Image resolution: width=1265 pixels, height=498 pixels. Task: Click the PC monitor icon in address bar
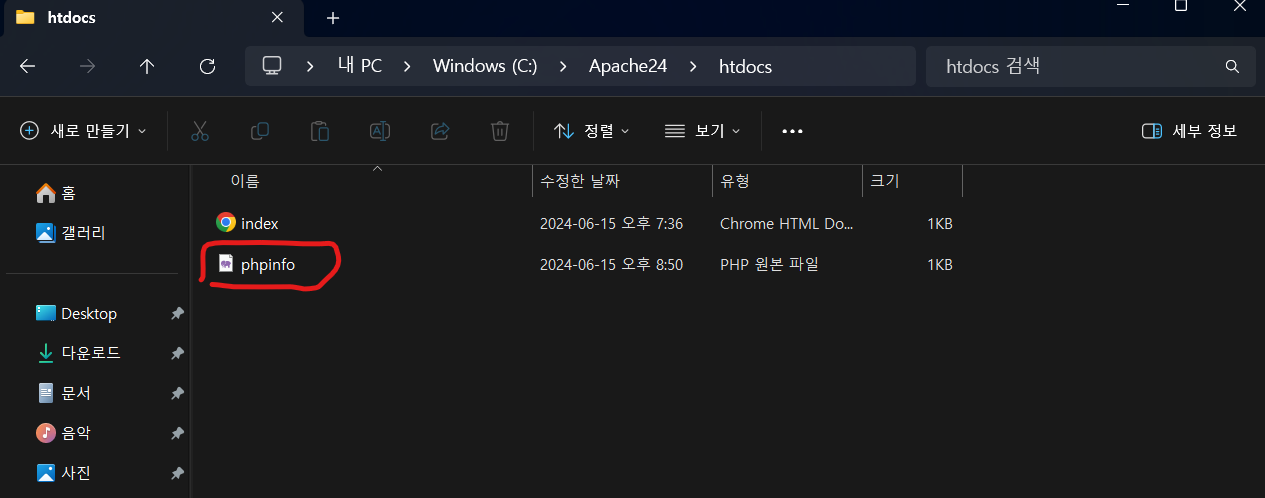click(272, 66)
